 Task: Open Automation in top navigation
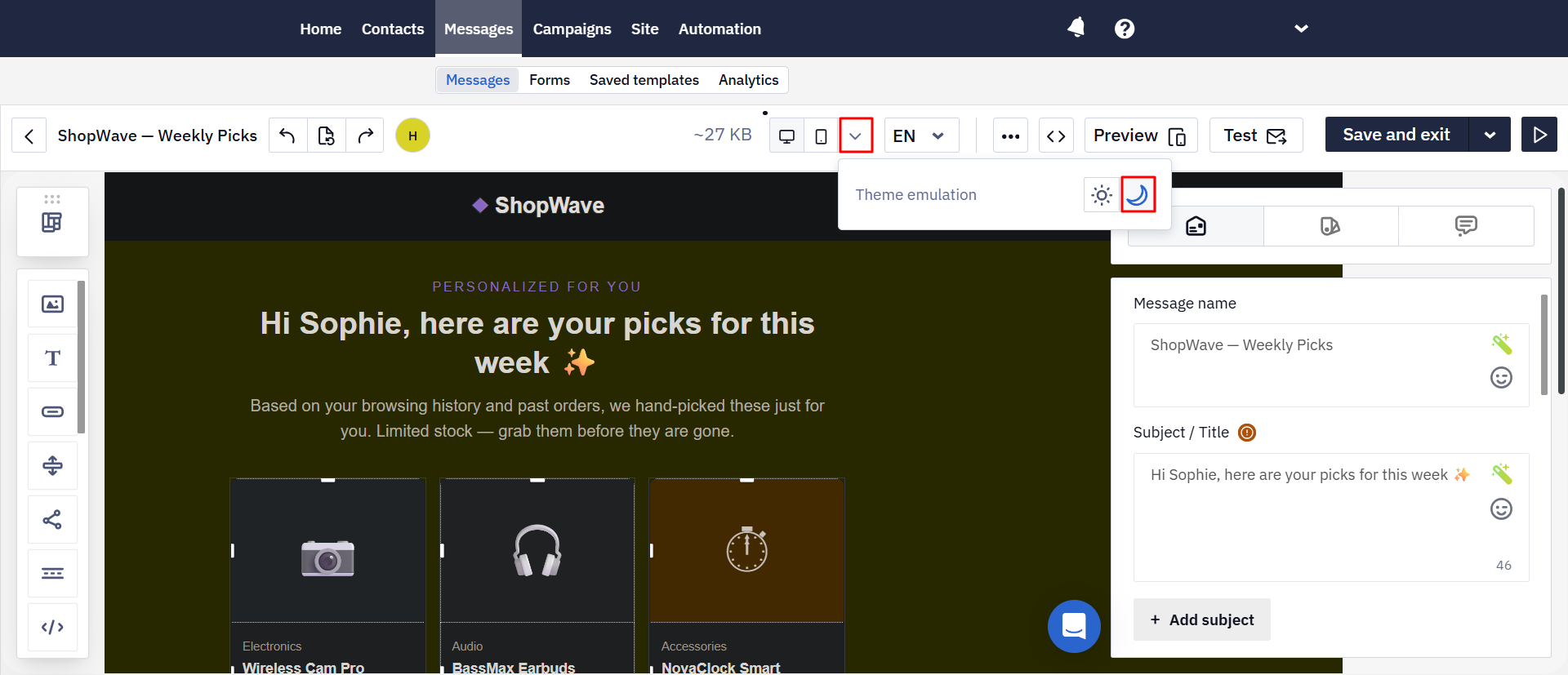(719, 29)
